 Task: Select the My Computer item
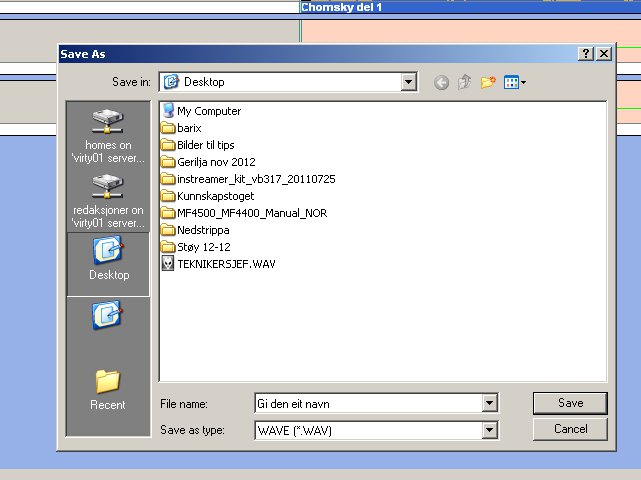(202, 111)
